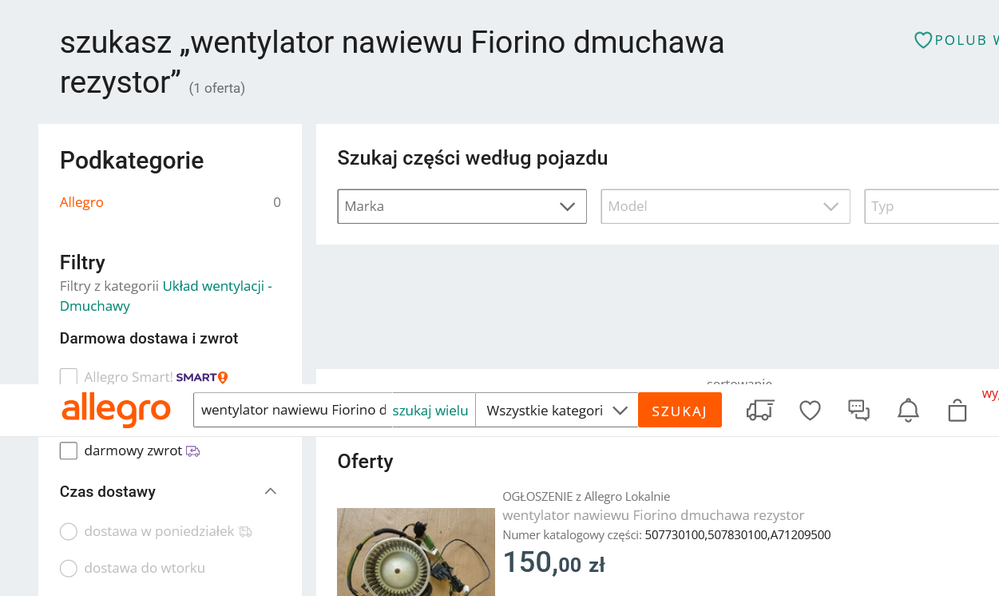Click the Smart! badge next to Allegro Smart
This screenshot has height=596, width=999.
point(196,377)
